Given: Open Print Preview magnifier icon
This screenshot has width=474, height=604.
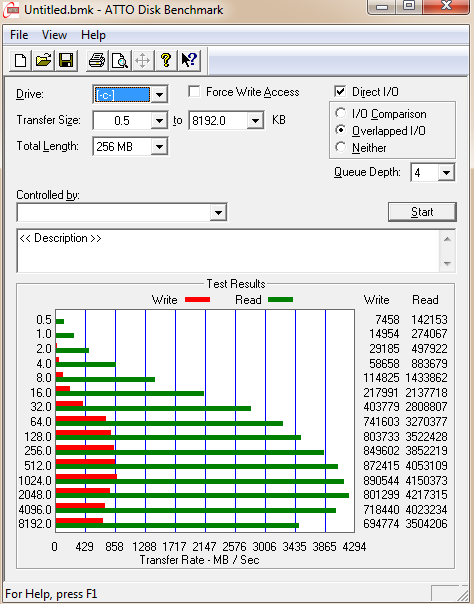Looking at the screenshot, I should pyautogui.click(x=120, y=60).
